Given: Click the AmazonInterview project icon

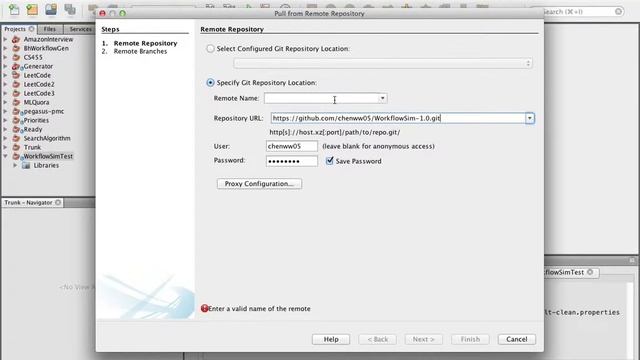Looking at the screenshot, I should click(x=16, y=40).
